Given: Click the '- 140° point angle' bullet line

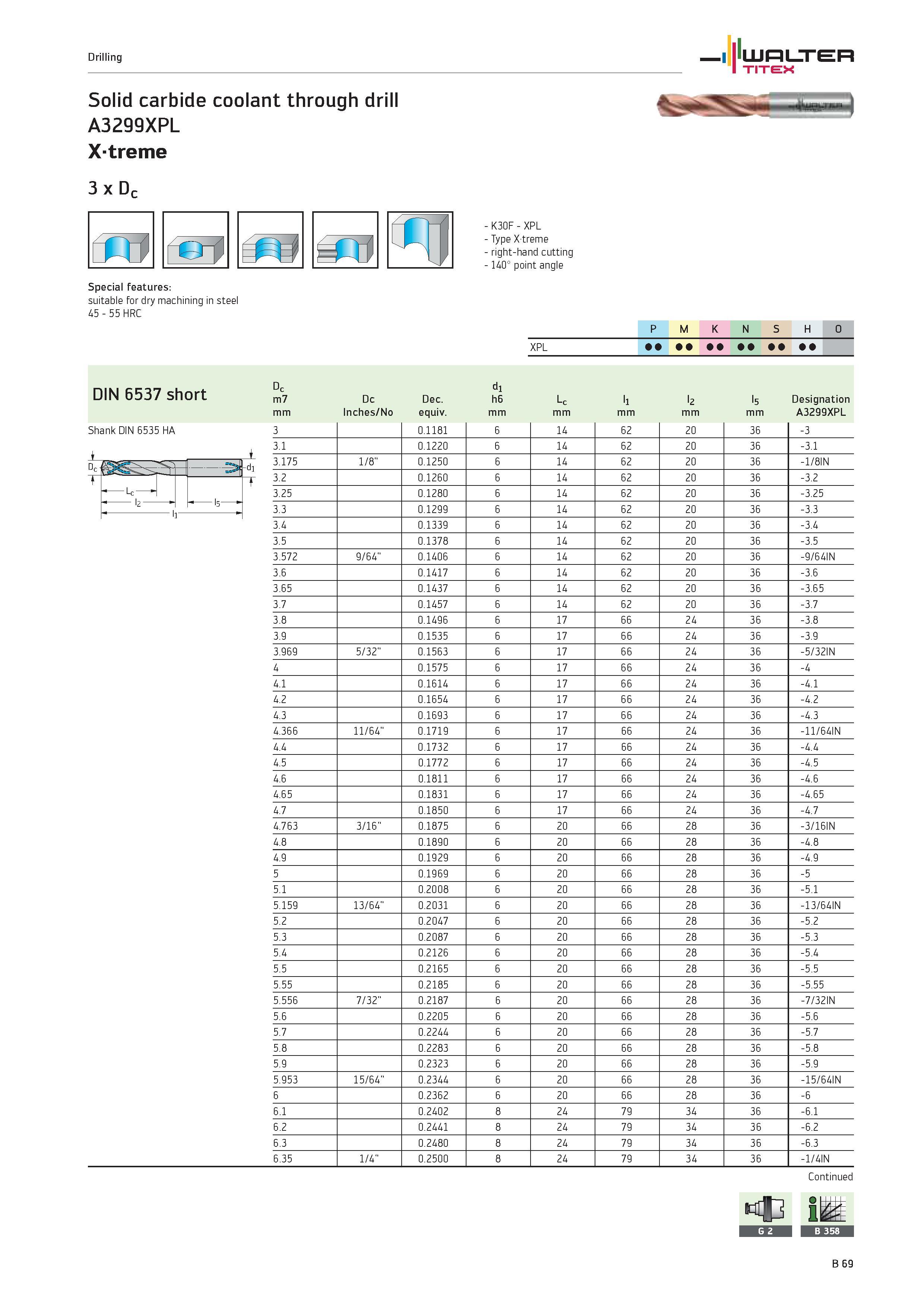Looking at the screenshot, I should click(523, 265).
